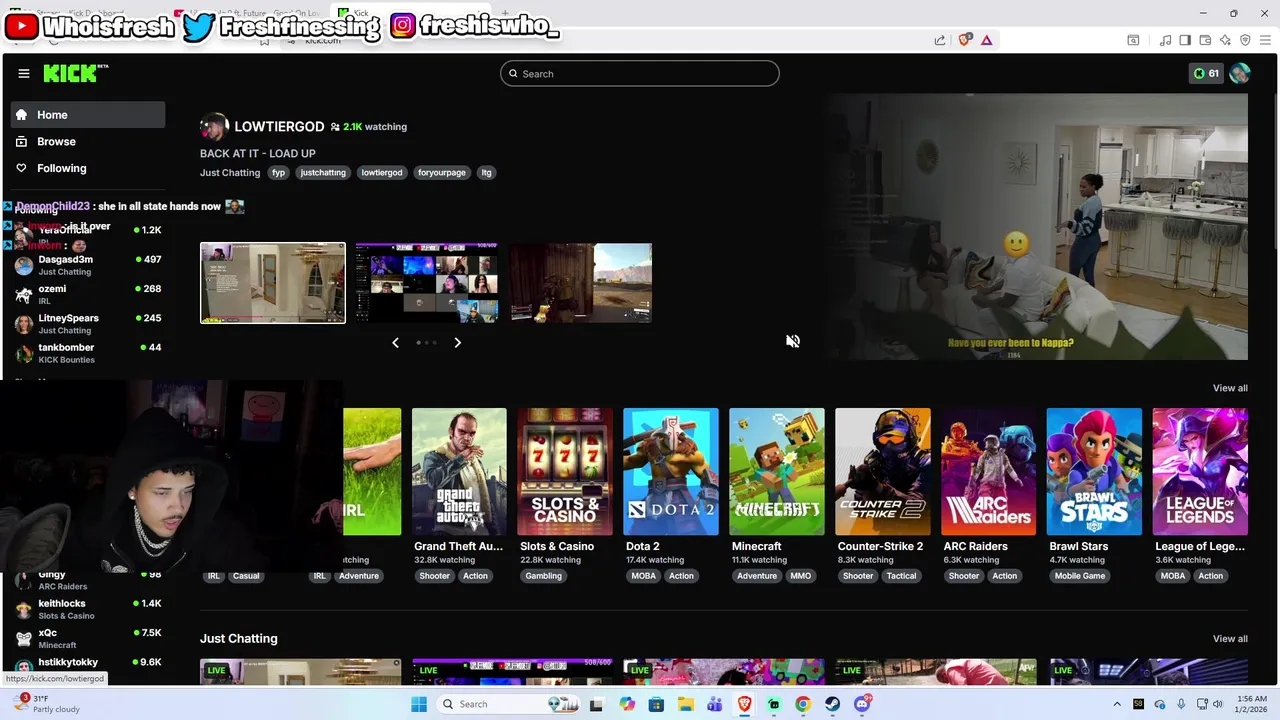Open Dasgasd3m channel in sidebar
Screen dimensions: 1280x720
click(x=88, y=265)
